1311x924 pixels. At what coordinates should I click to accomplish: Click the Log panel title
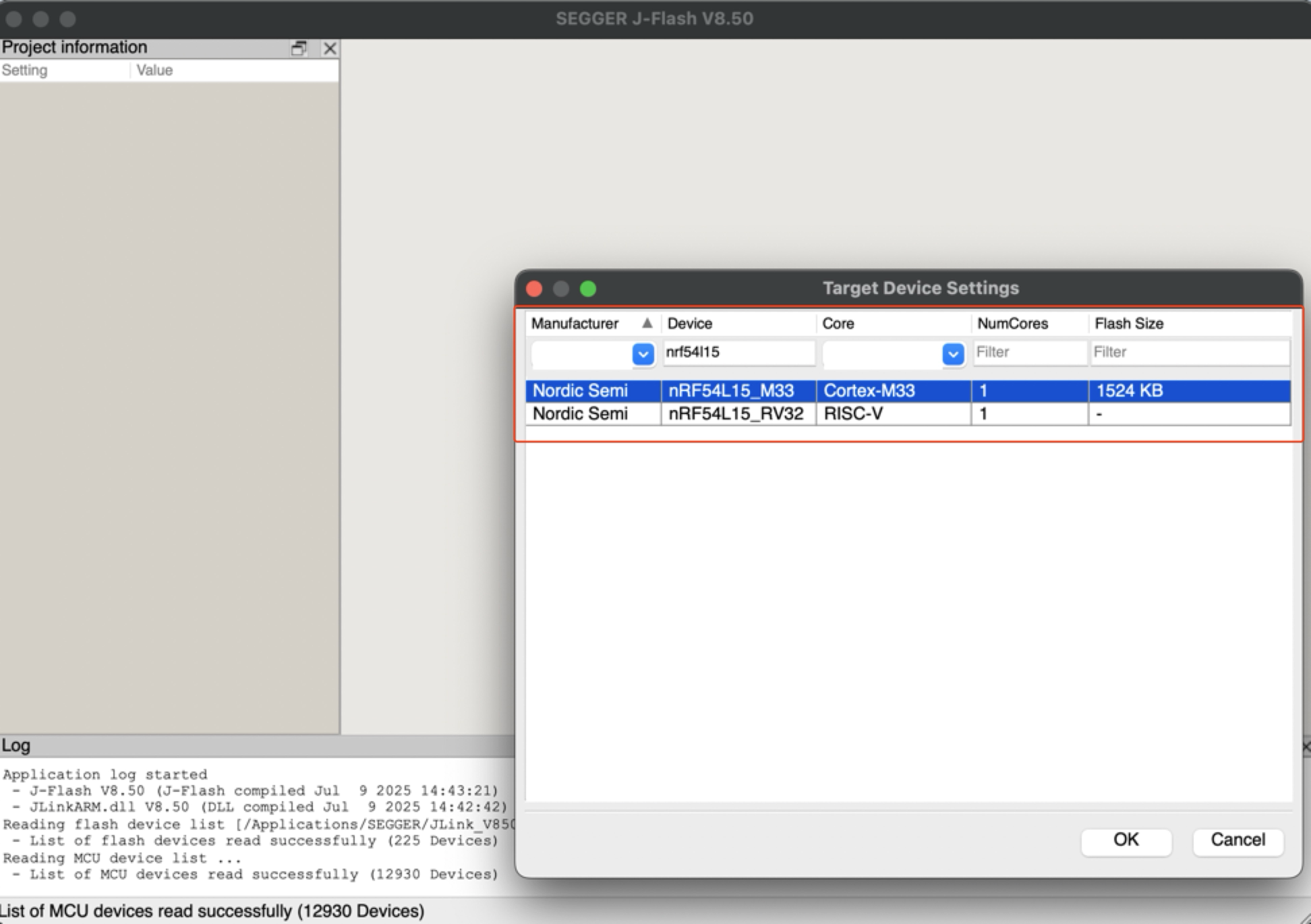16,746
